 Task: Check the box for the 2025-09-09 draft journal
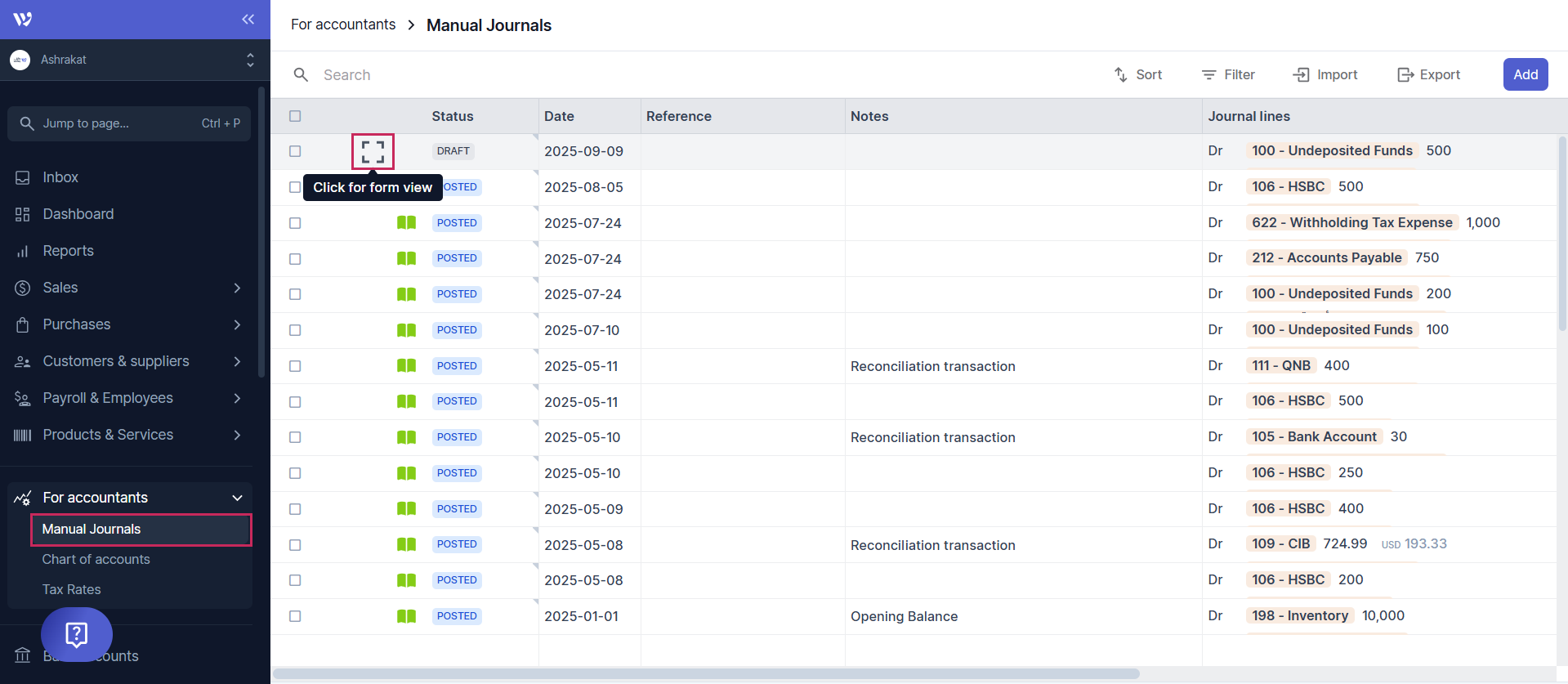coord(295,151)
